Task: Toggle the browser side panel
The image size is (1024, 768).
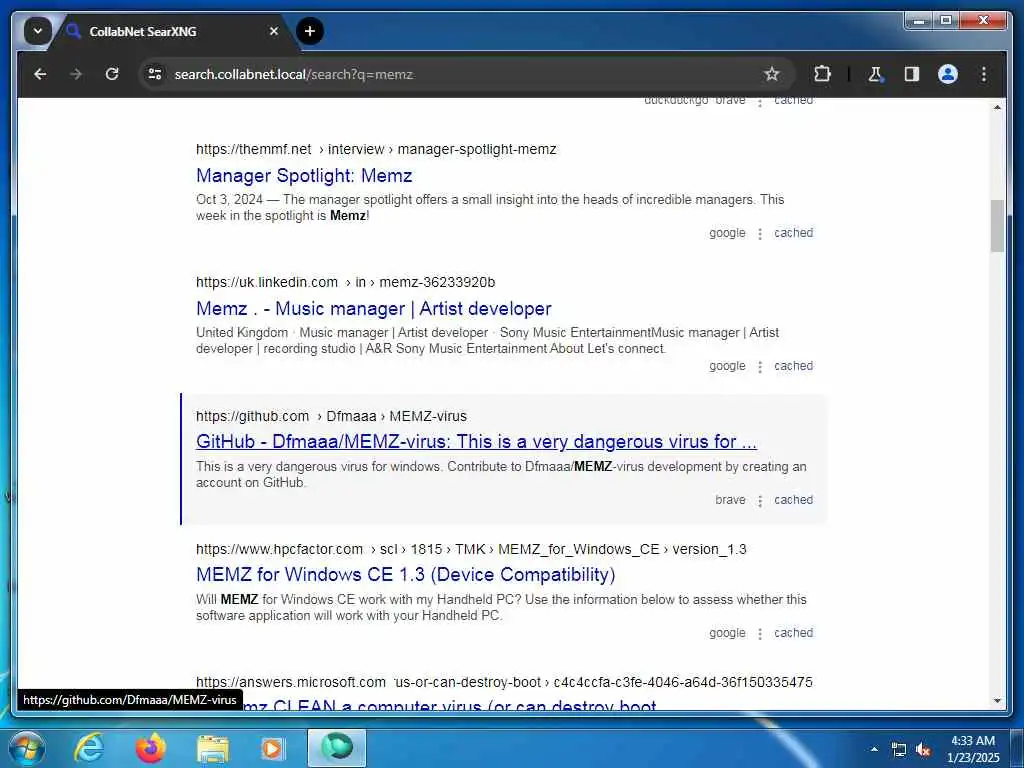Action: tap(912, 74)
